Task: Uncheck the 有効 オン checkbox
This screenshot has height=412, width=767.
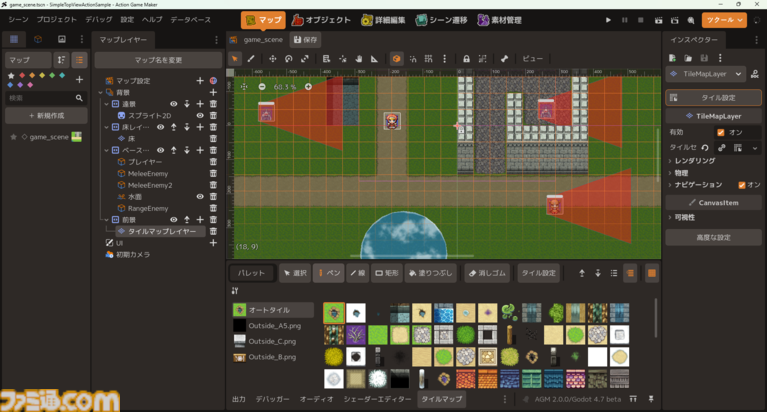Action: (x=721, y=132)
